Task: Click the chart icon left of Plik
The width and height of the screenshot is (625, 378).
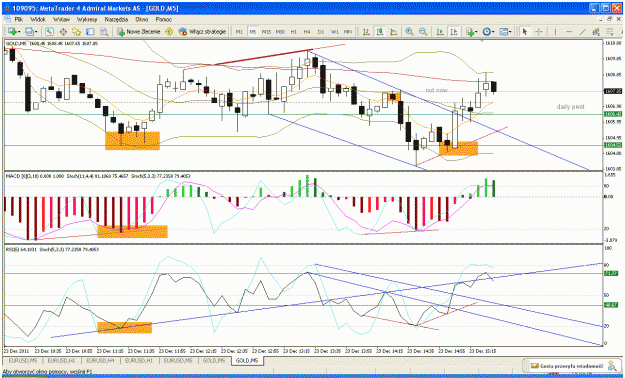Action: point(7,19)
